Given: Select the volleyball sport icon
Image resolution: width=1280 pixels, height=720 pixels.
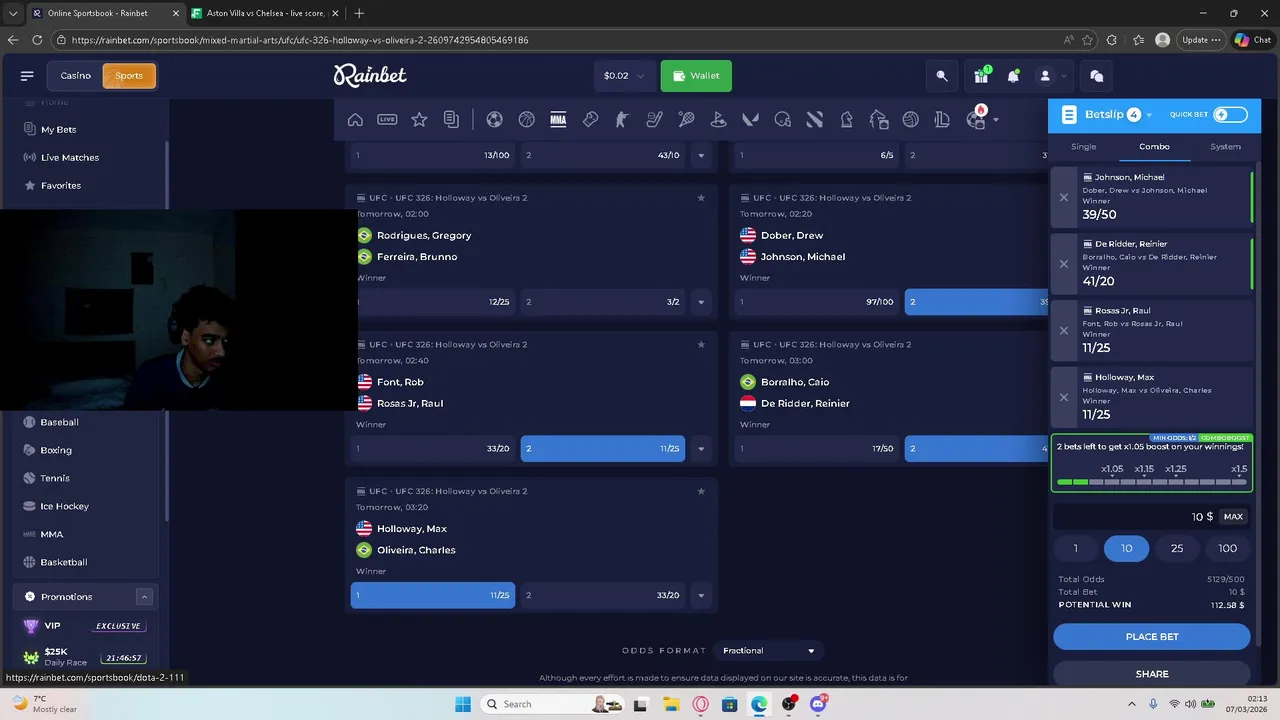Looking at the screenshot, I should pyautogui.click(x=910, y=120).
